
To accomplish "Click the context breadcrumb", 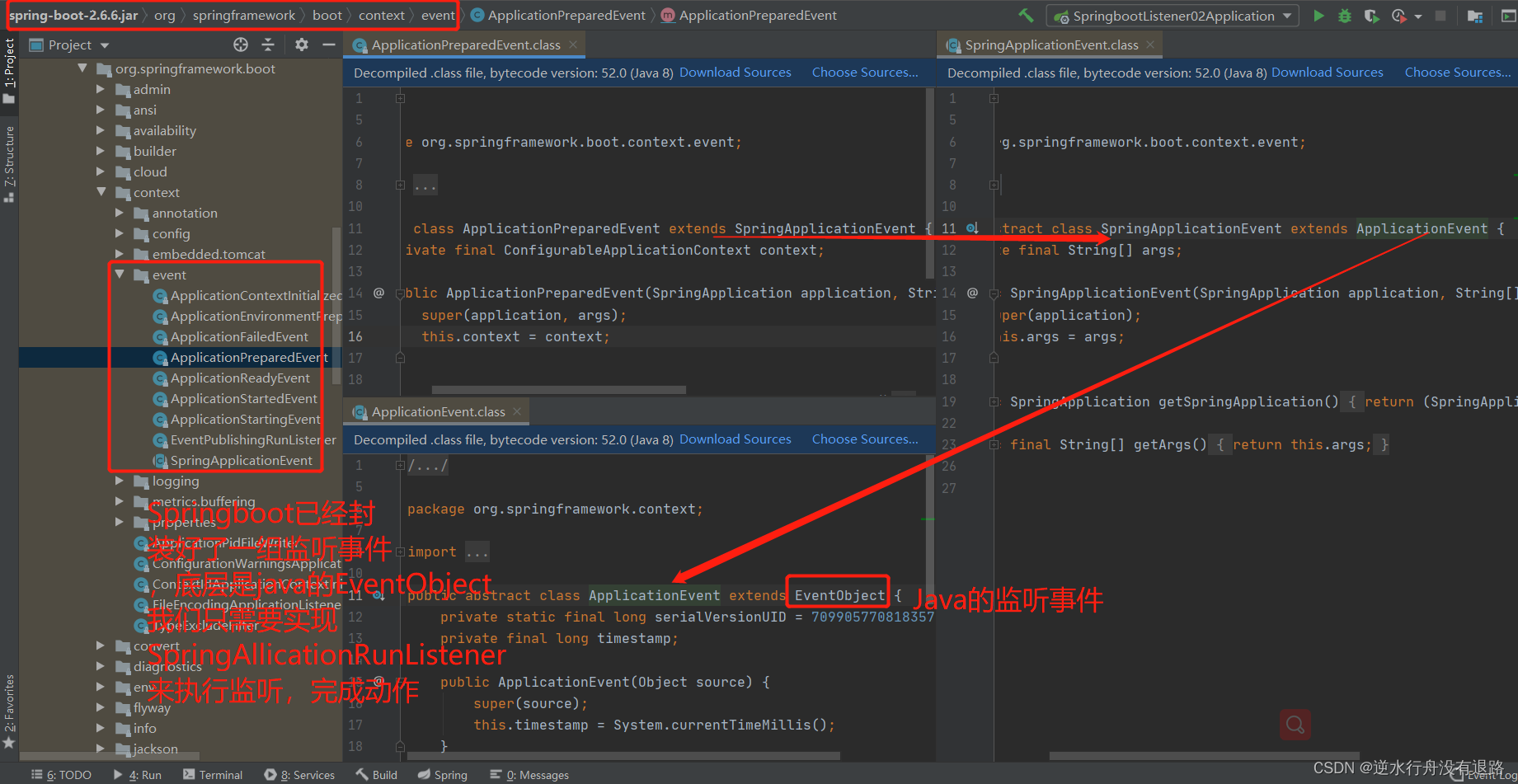I will tap(382, 15).
